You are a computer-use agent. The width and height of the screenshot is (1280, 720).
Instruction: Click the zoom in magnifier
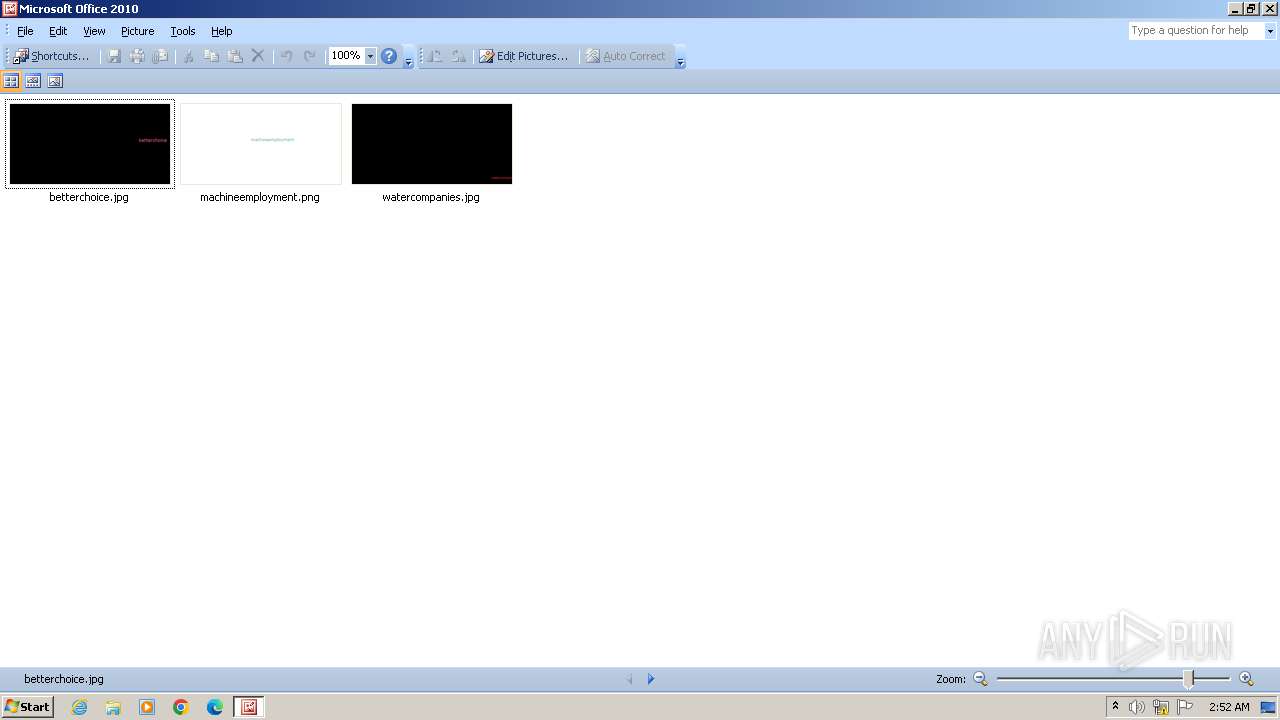click(x=1246, y=679)
